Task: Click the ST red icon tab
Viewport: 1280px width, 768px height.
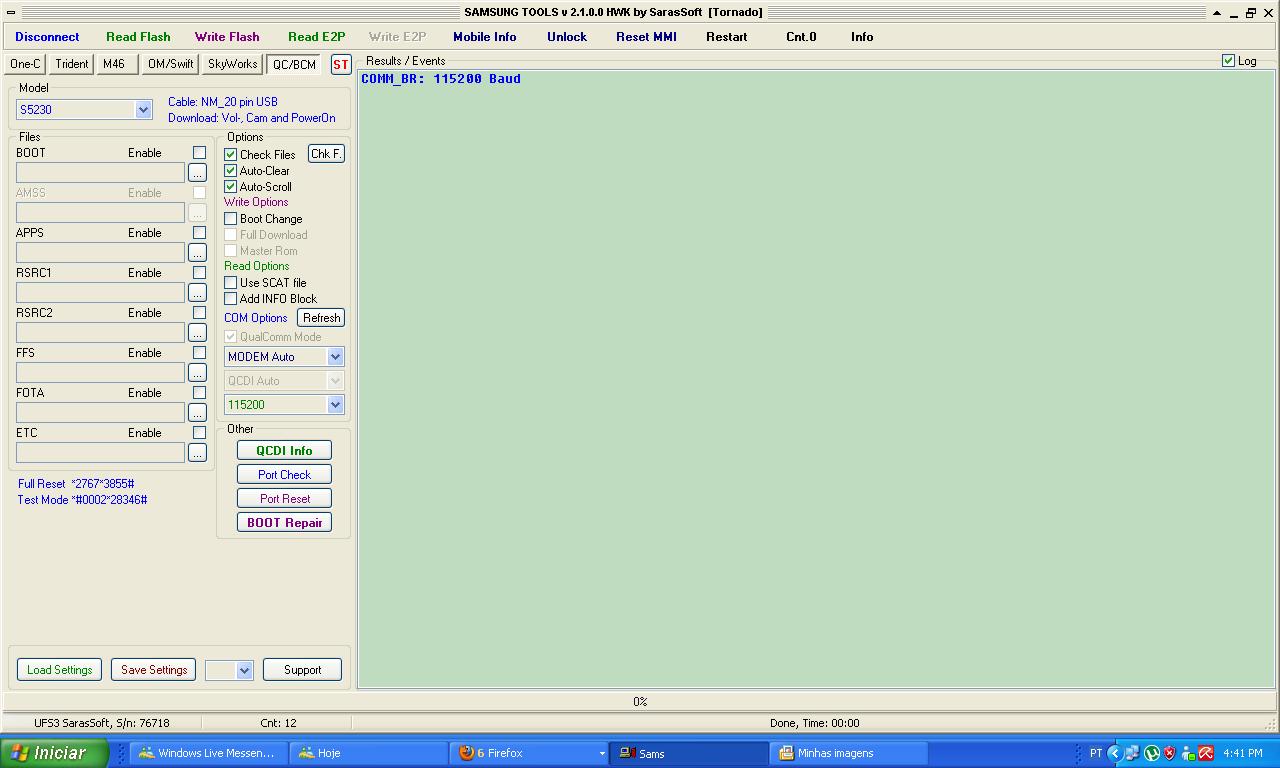Action: tap(341, 64)
